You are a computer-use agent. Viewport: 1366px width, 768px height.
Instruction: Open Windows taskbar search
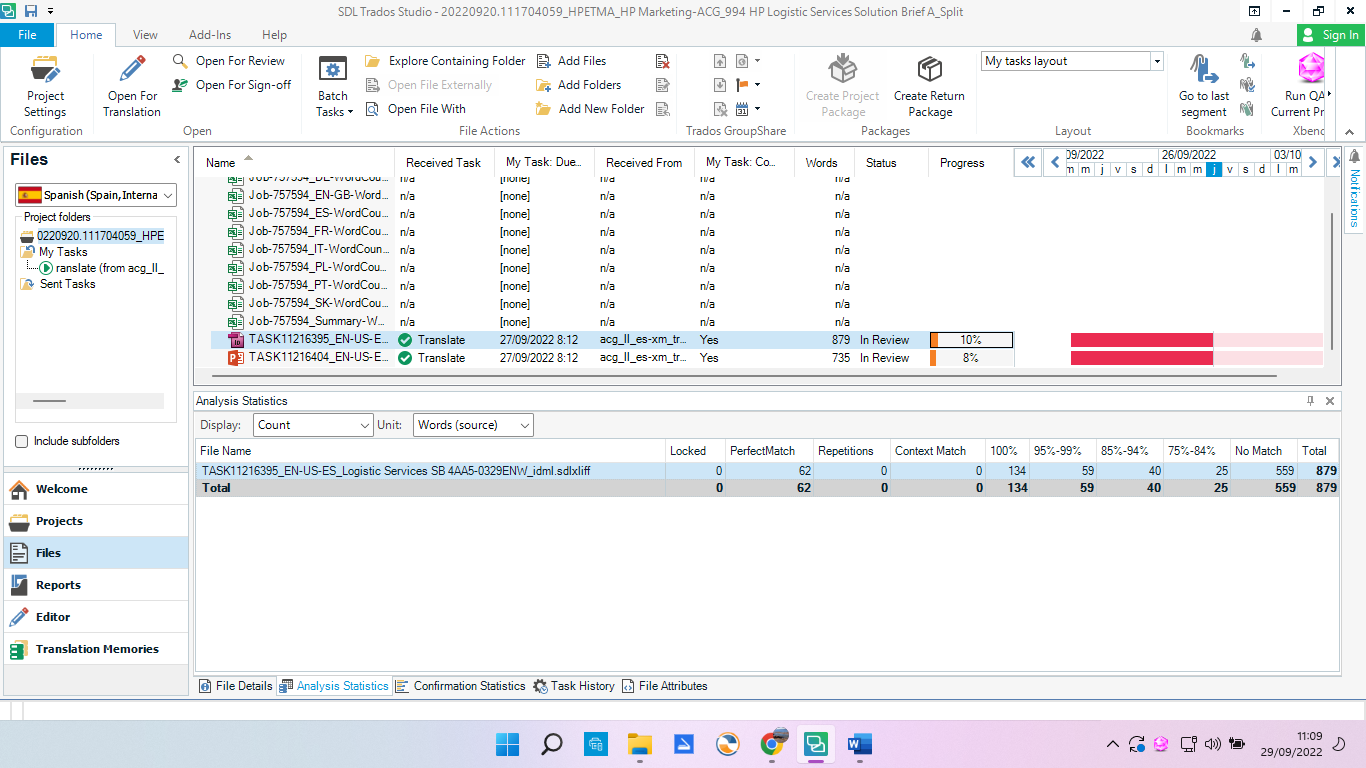(551, 744)
